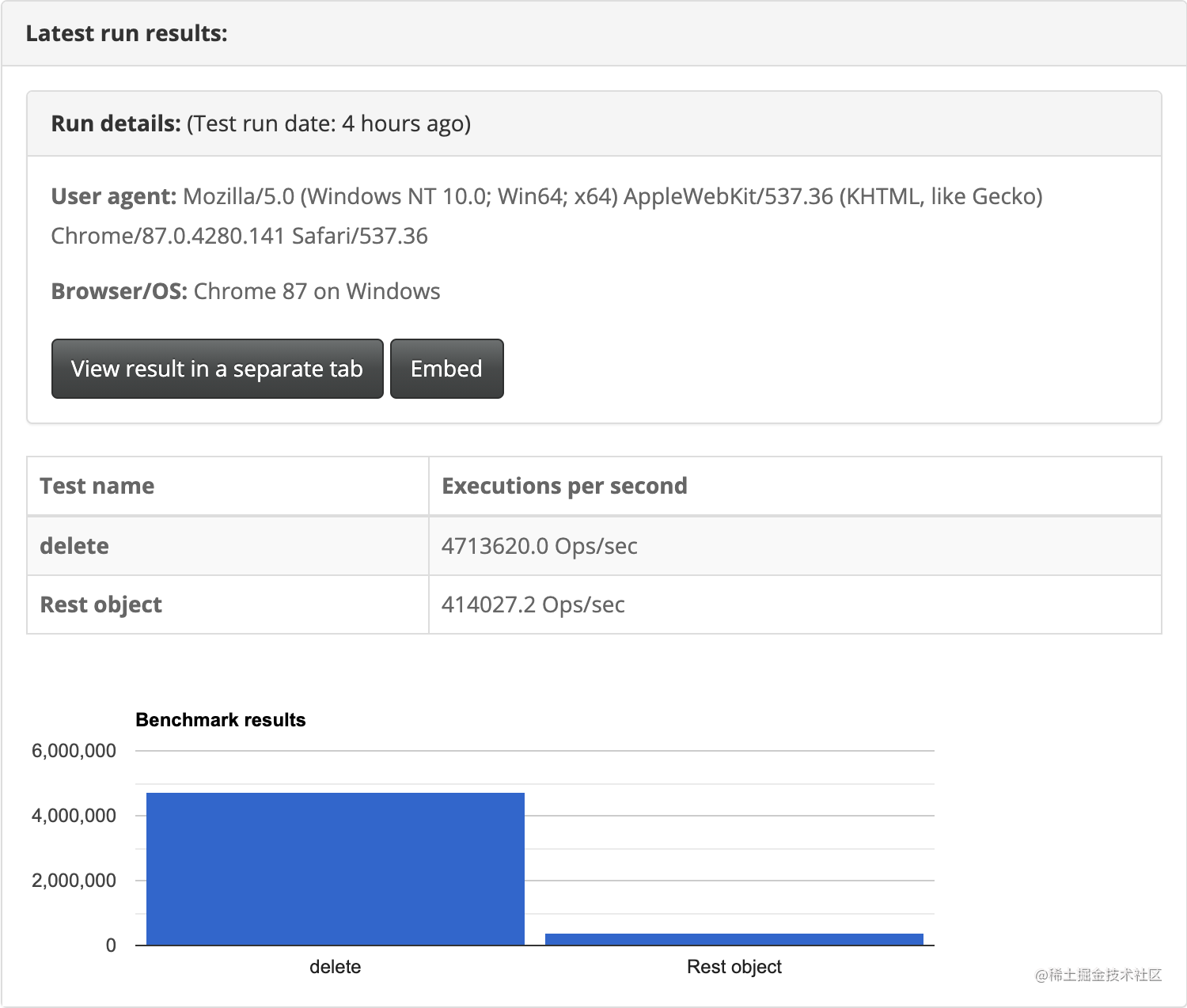Click the 'delete' x-axis label under chart
This screenshot has height=1008, width=1187.
[336, 967]
